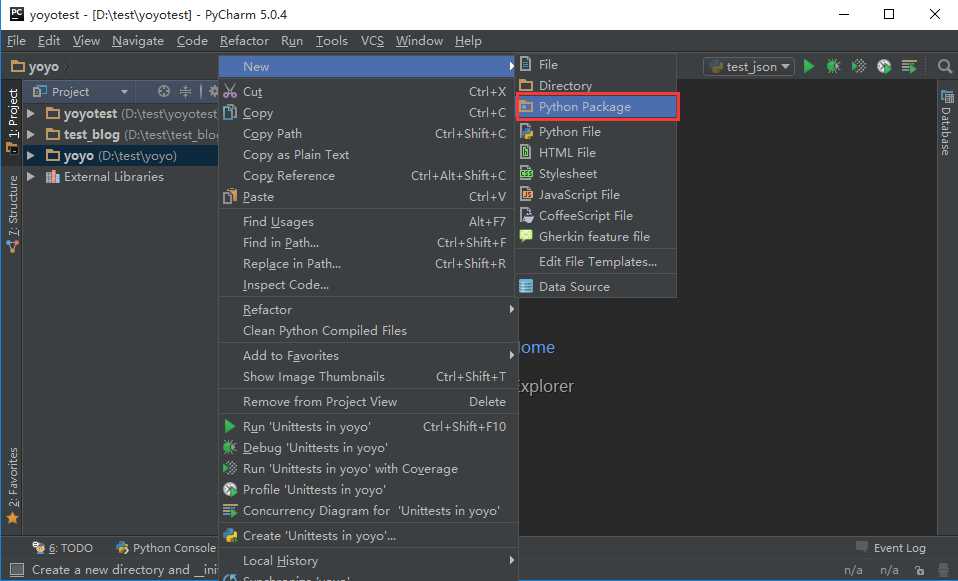The image size is (958, 581).
Task: Click the green Run button in toolbar
Action: [x=809, y=66]
